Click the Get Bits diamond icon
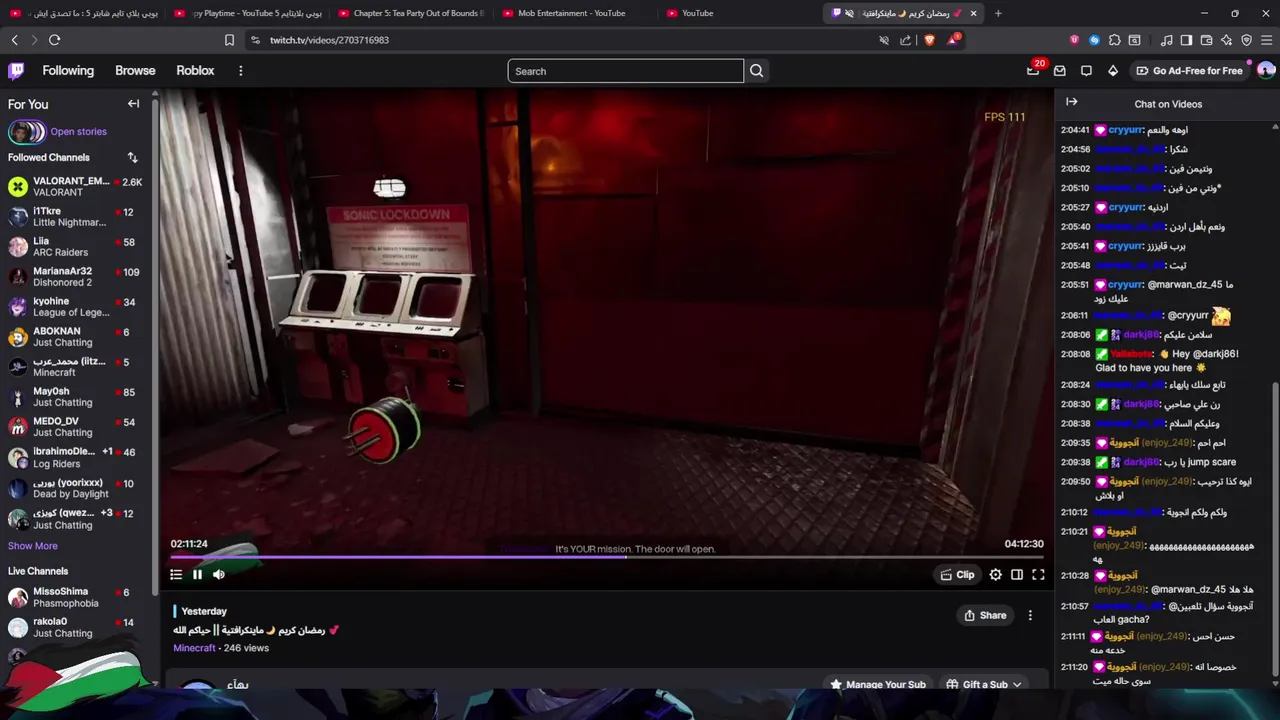Image resolution: width=1280 pixels, height=720 pixels. pyautogui.click(x=1113, y=71)
